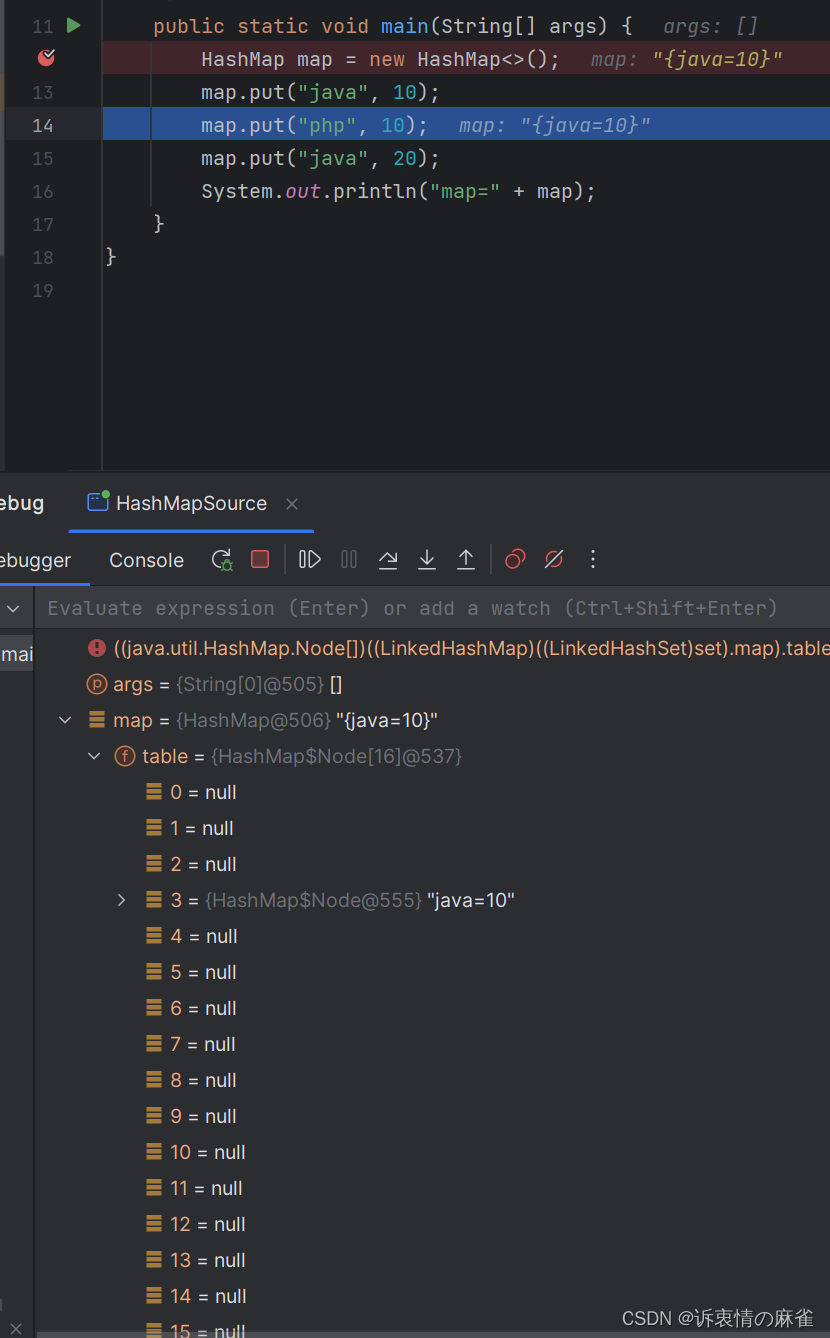830x1338 pixels.
Task: Click the inline hint map: "{java=10}" on line 12
Action: coord(686,60)
